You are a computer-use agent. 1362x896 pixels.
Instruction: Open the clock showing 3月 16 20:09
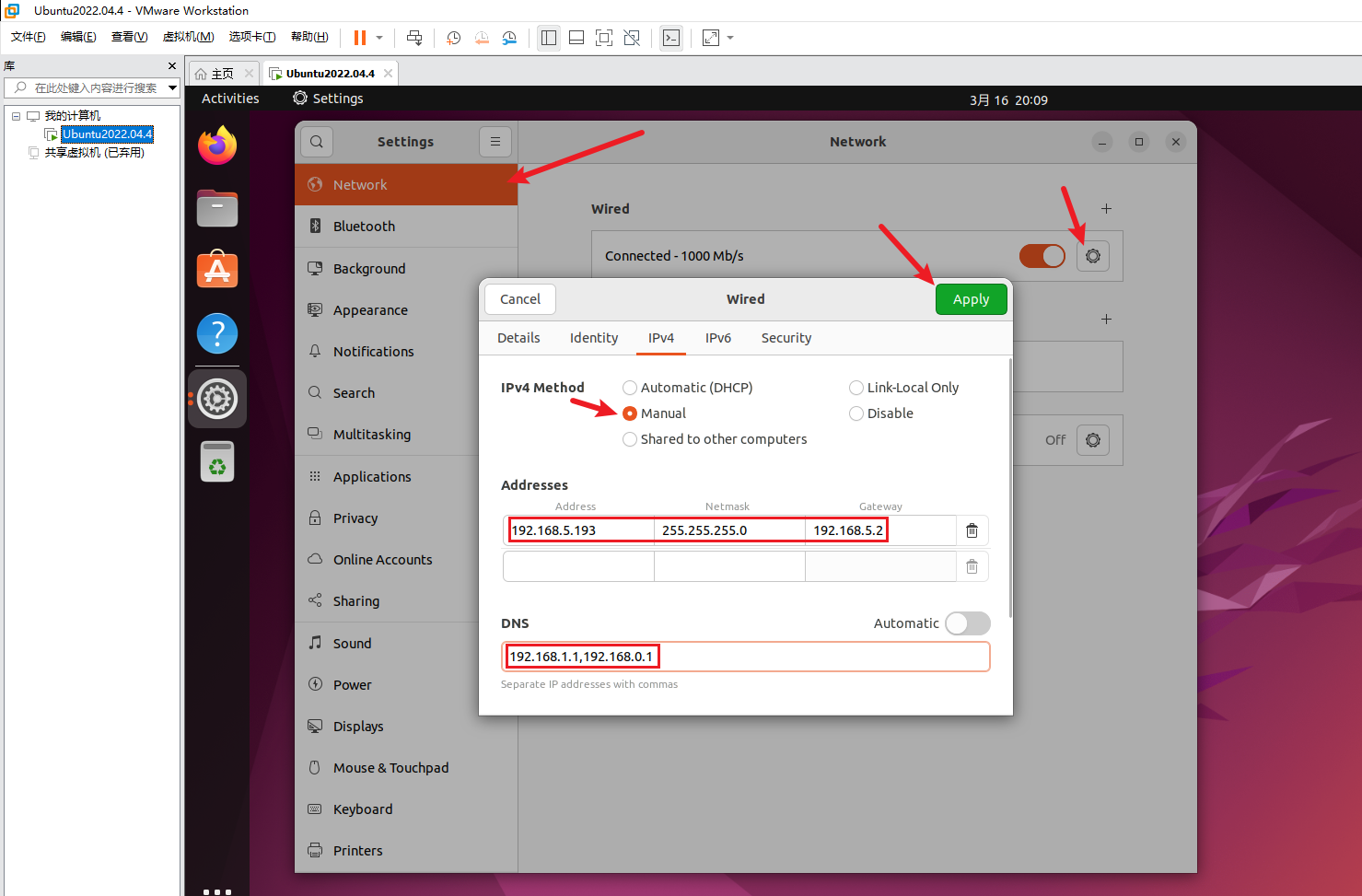click(1008, 99)
